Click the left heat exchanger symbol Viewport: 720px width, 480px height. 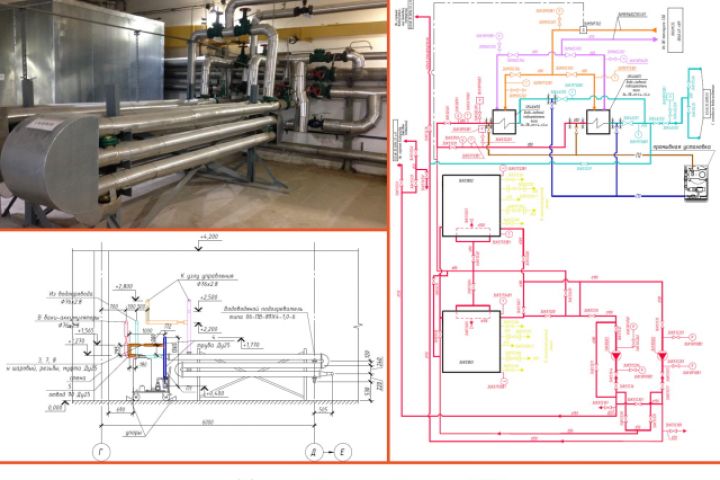504,122
